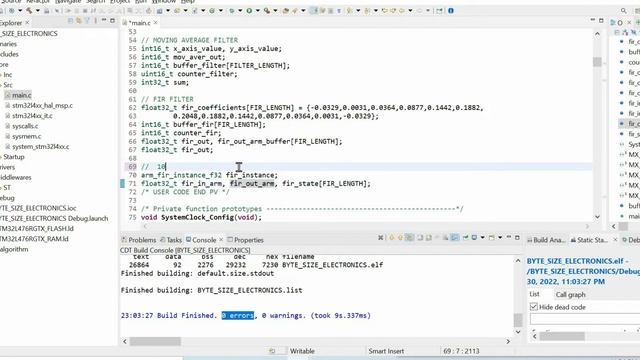The width and height of the screenshot is (640, 360).
Task: Switch to the Tasks tab
Action: pyautogui.click(x=171, y=240)
